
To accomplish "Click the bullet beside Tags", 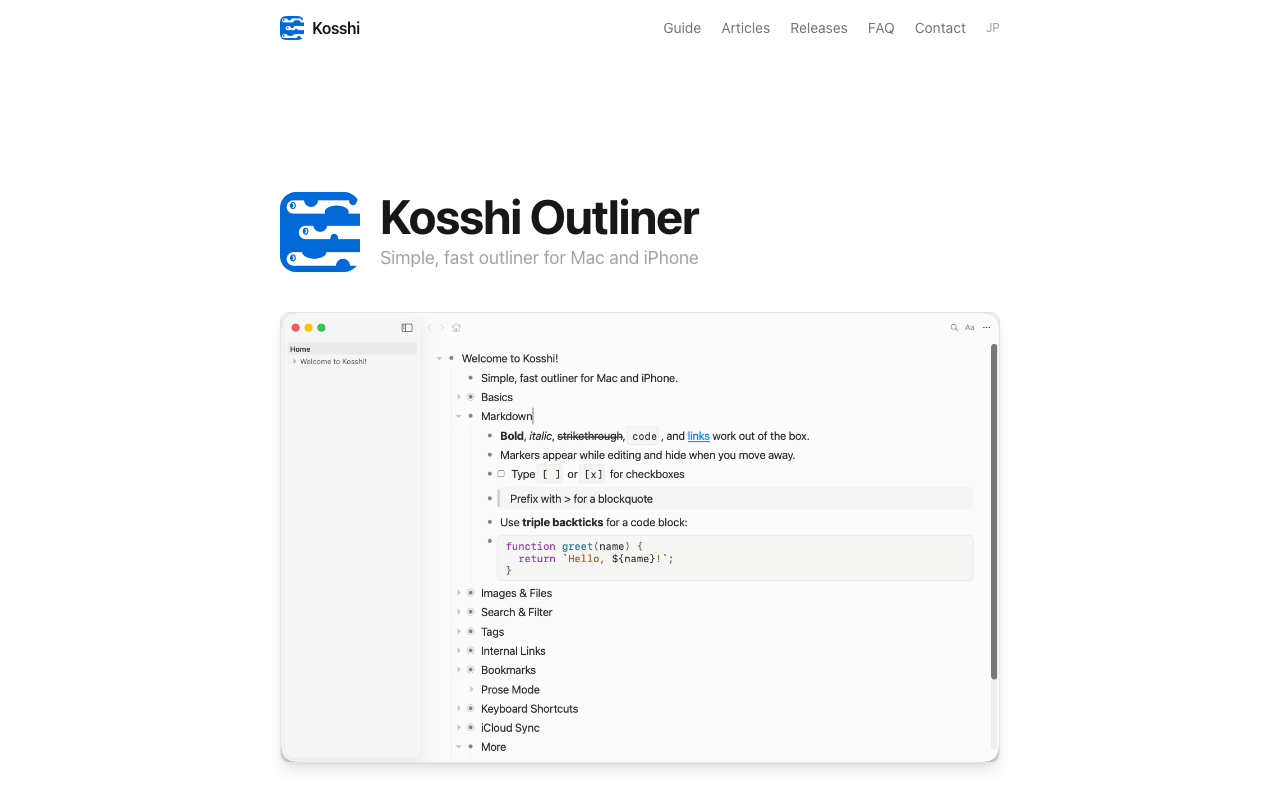I will pyautogui.click(x=471, y=632).
